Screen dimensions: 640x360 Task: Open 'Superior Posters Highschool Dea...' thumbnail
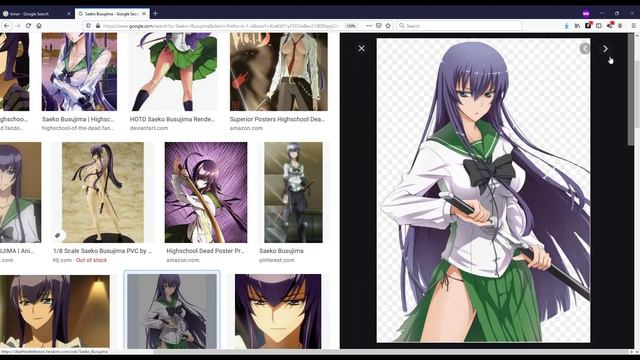[279, 72]
